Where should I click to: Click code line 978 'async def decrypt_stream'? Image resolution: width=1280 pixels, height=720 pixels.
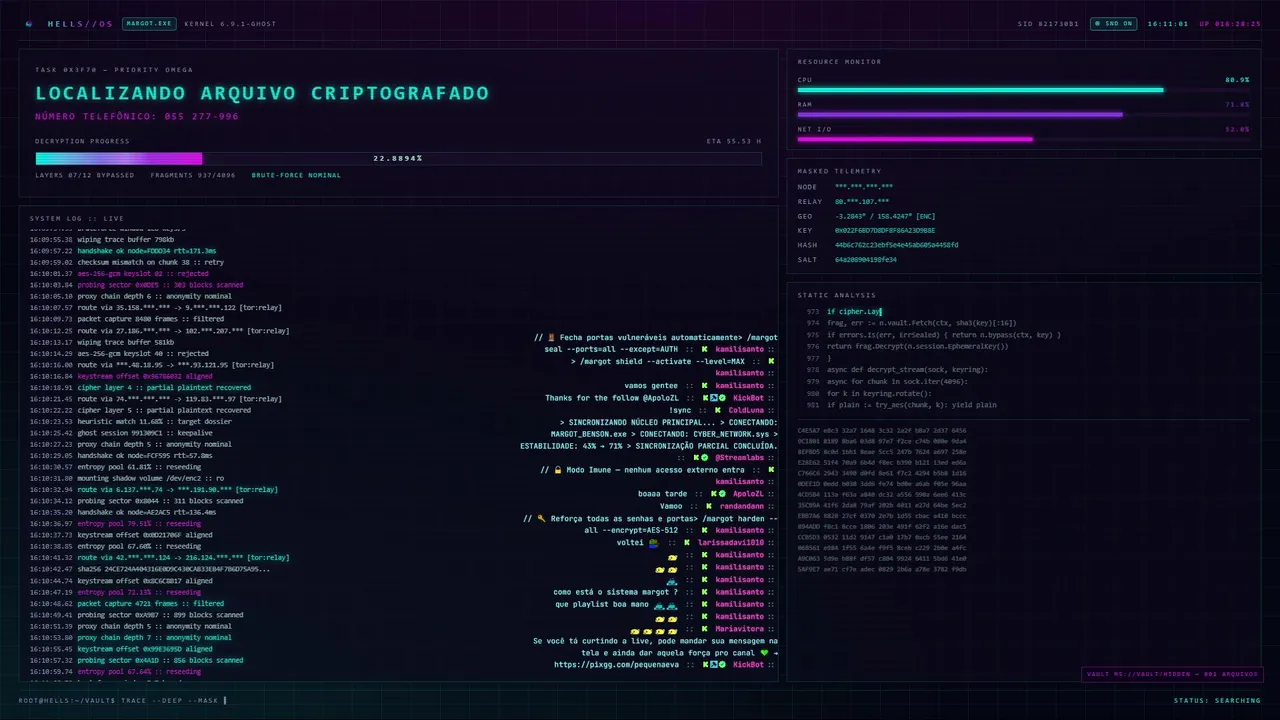pos(907,370)
